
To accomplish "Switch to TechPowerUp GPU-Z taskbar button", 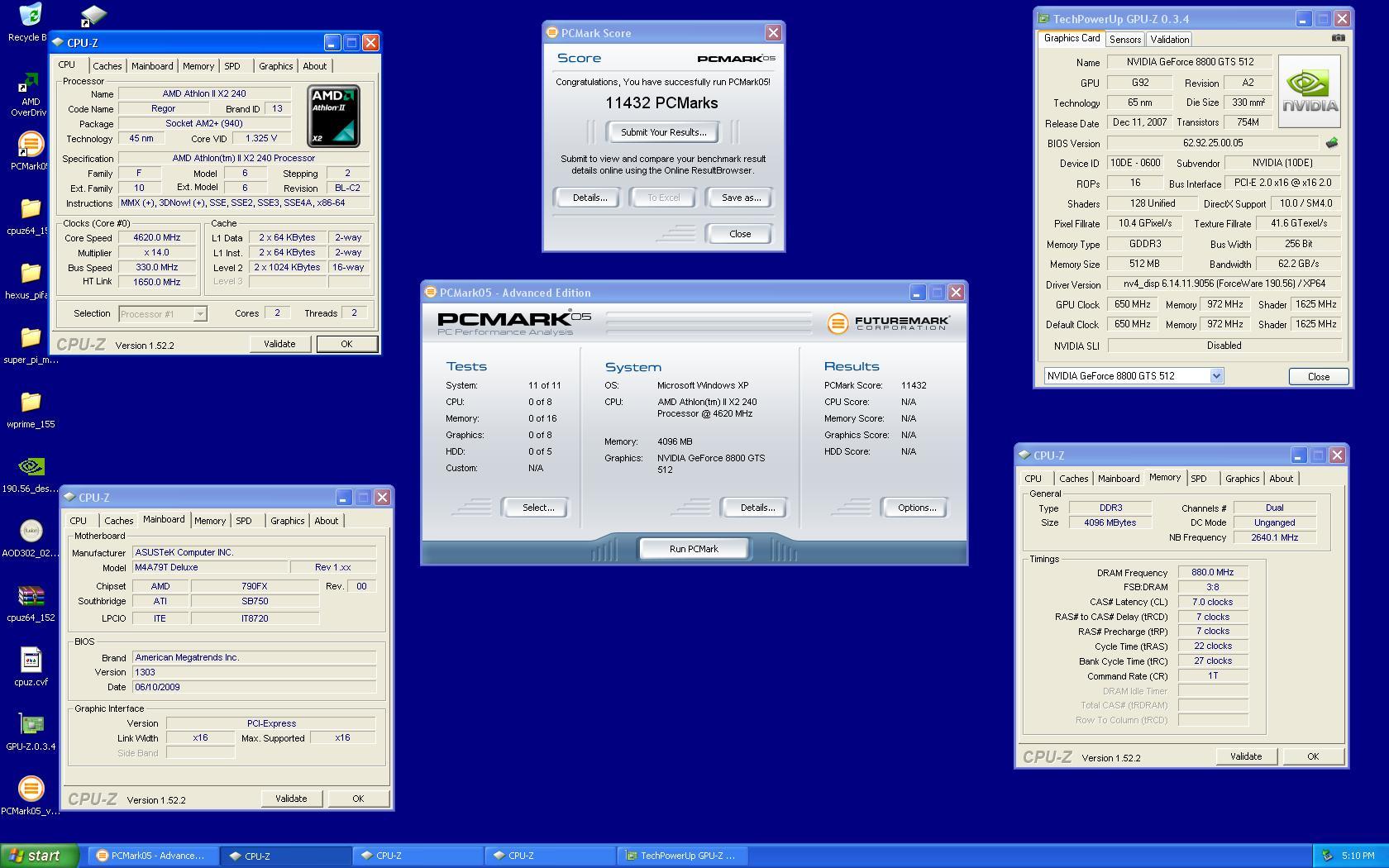I will click(x=684, y=856).
